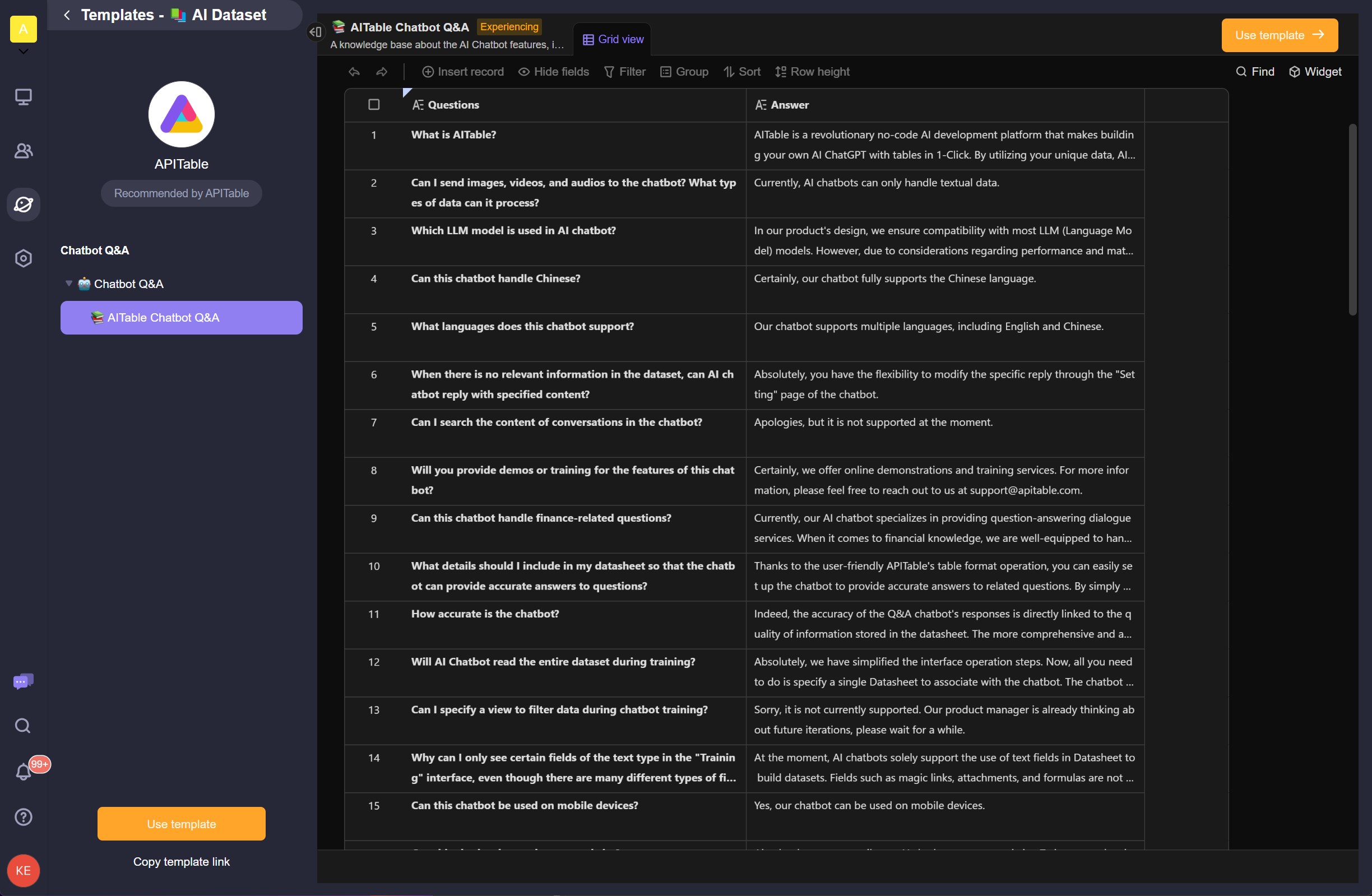The width and height of the screenshot is (1372, 896).
Task: Open the Widget panel
Action: pos(1315,72)
